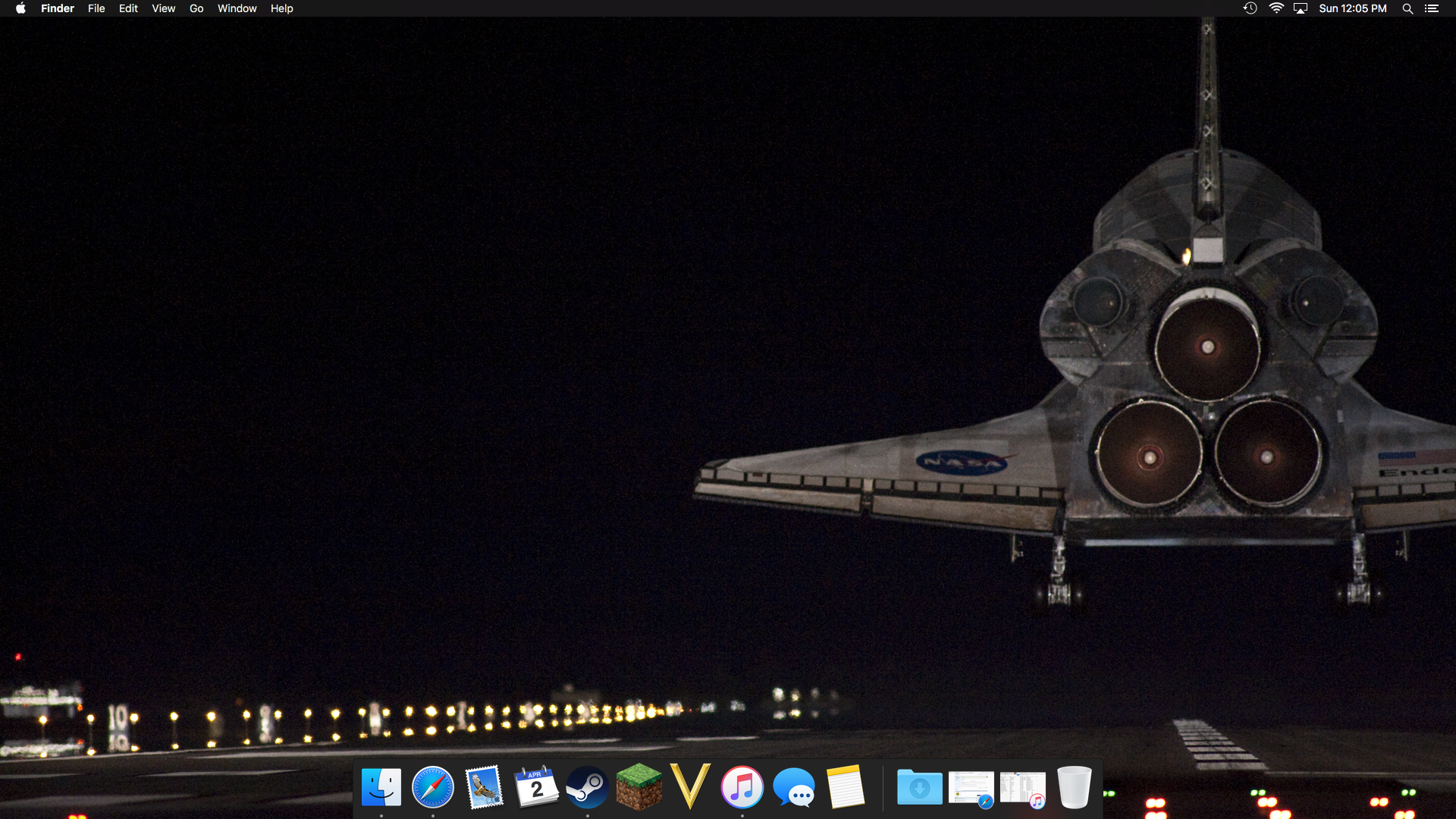Open Spotlight search magnifier
The image size is (1456, 819).
[1407, 8]
